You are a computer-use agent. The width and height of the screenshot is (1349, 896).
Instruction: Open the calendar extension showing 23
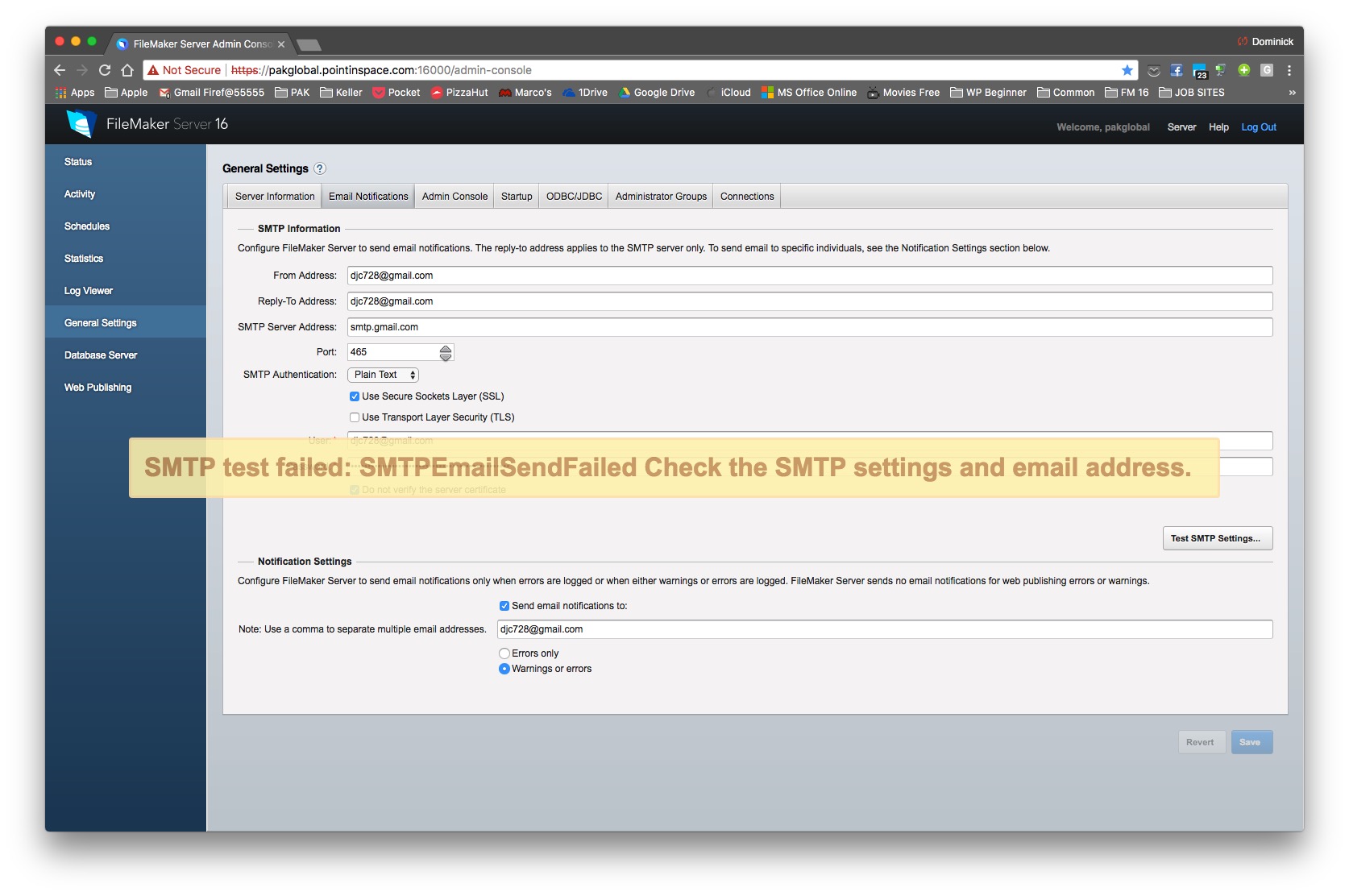coord(1199,71)
